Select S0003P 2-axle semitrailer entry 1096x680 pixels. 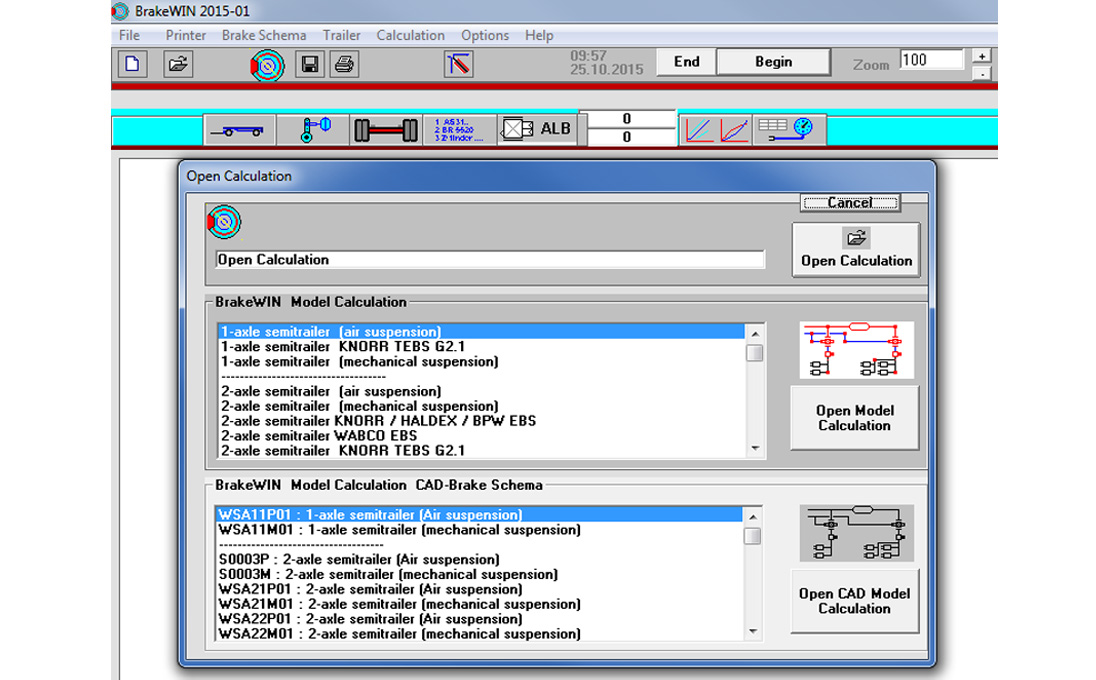pos(479,560)
